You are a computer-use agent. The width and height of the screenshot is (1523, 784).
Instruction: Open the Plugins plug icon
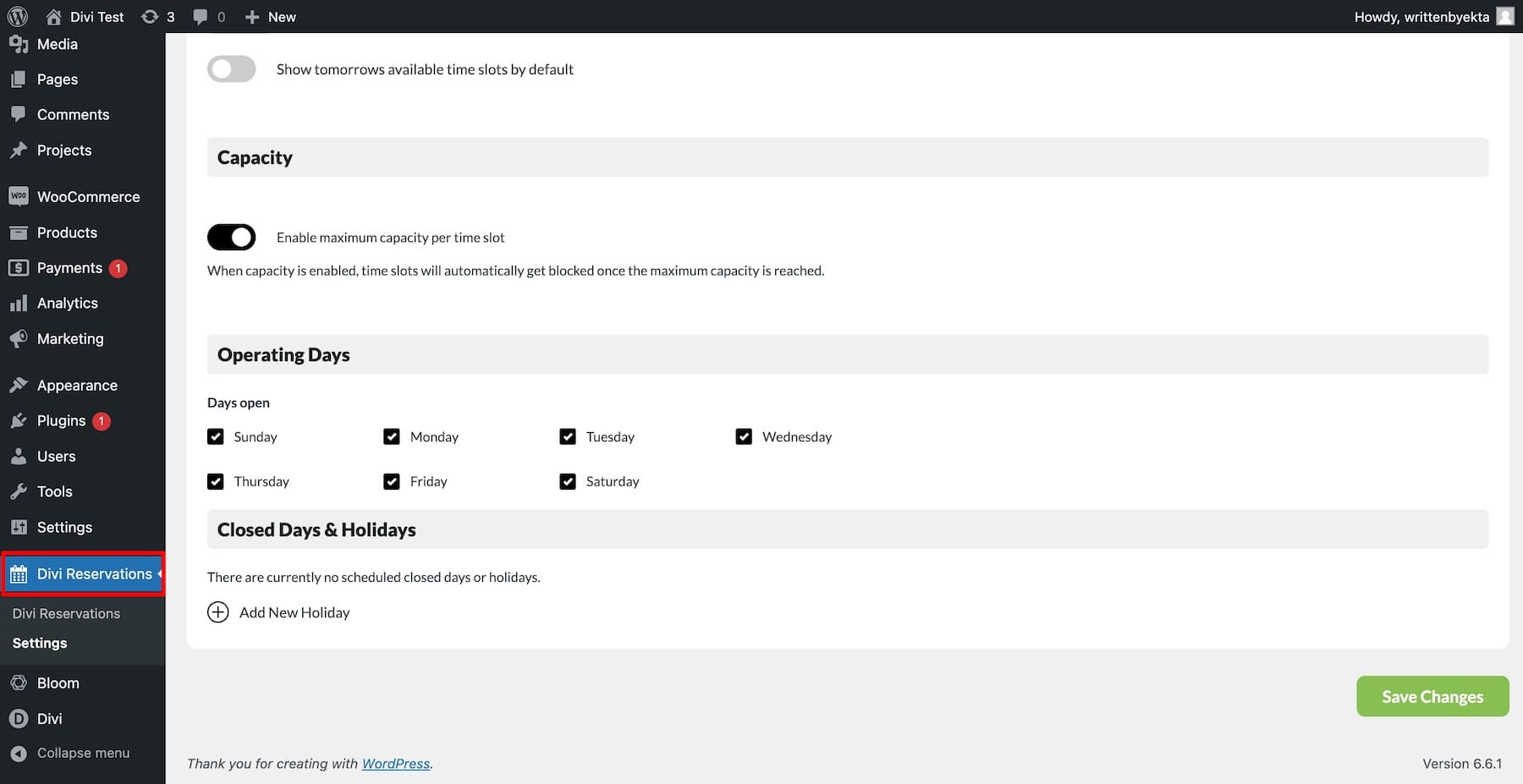click(x=19, y=420)
